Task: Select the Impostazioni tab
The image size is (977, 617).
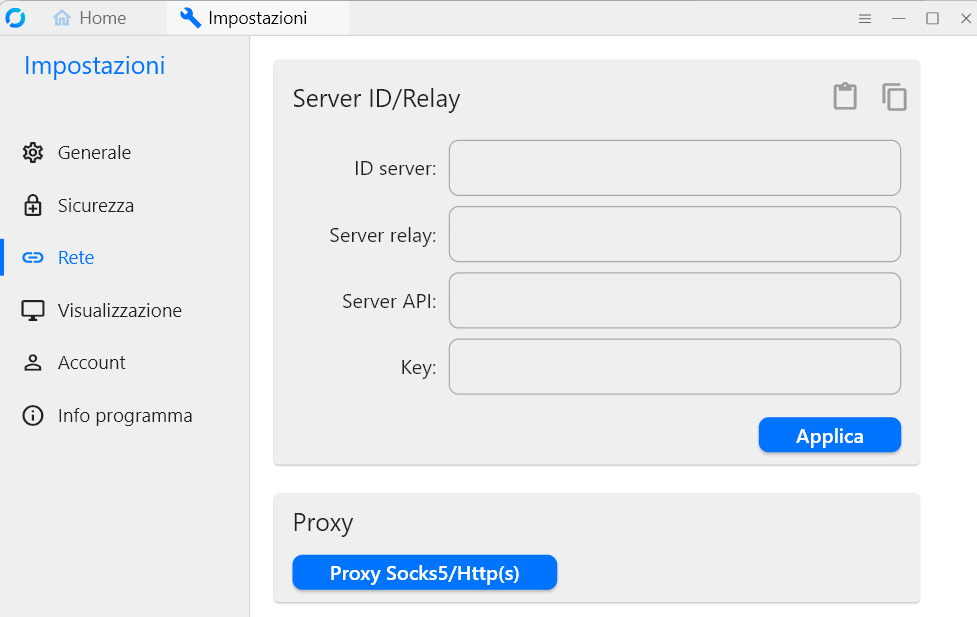Action: tap(257, 18)
